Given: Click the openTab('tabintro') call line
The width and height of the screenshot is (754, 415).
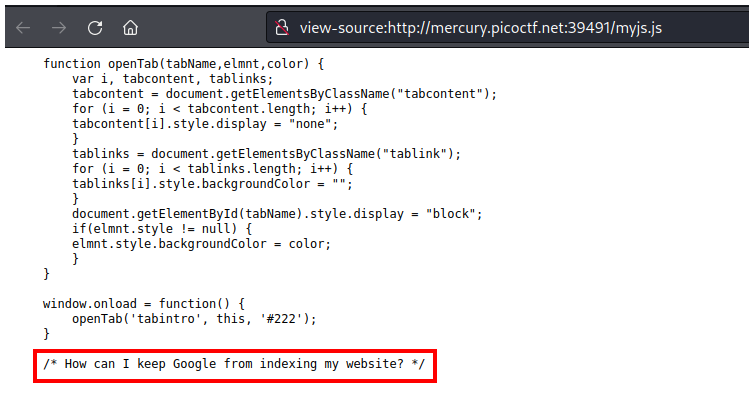Looking at the screenshot, I should click(192, 317).
